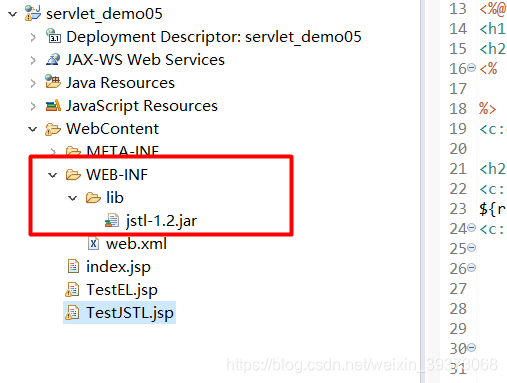Click the Deployment Descriptor icon
Screen dimensions: 507x383
53,36
